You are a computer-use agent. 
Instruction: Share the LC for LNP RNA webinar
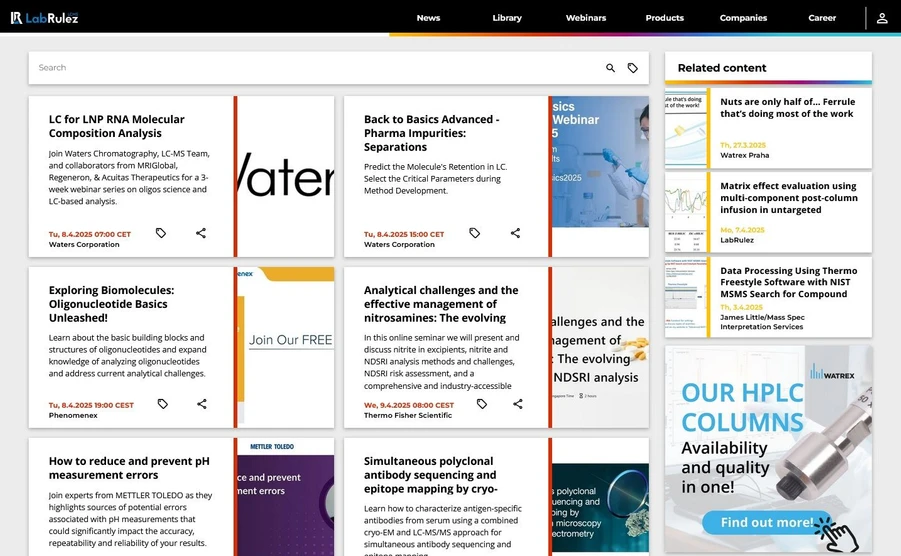click(x=201, y=233)
